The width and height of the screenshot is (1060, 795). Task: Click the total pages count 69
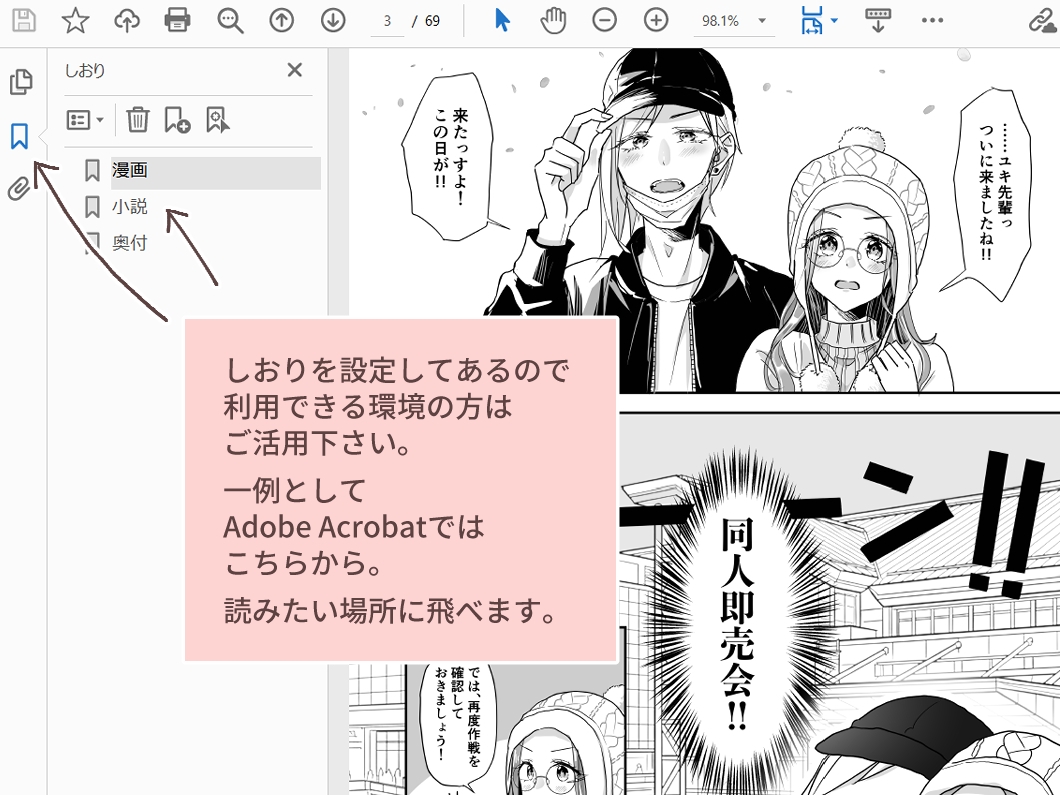click(433, 21)
